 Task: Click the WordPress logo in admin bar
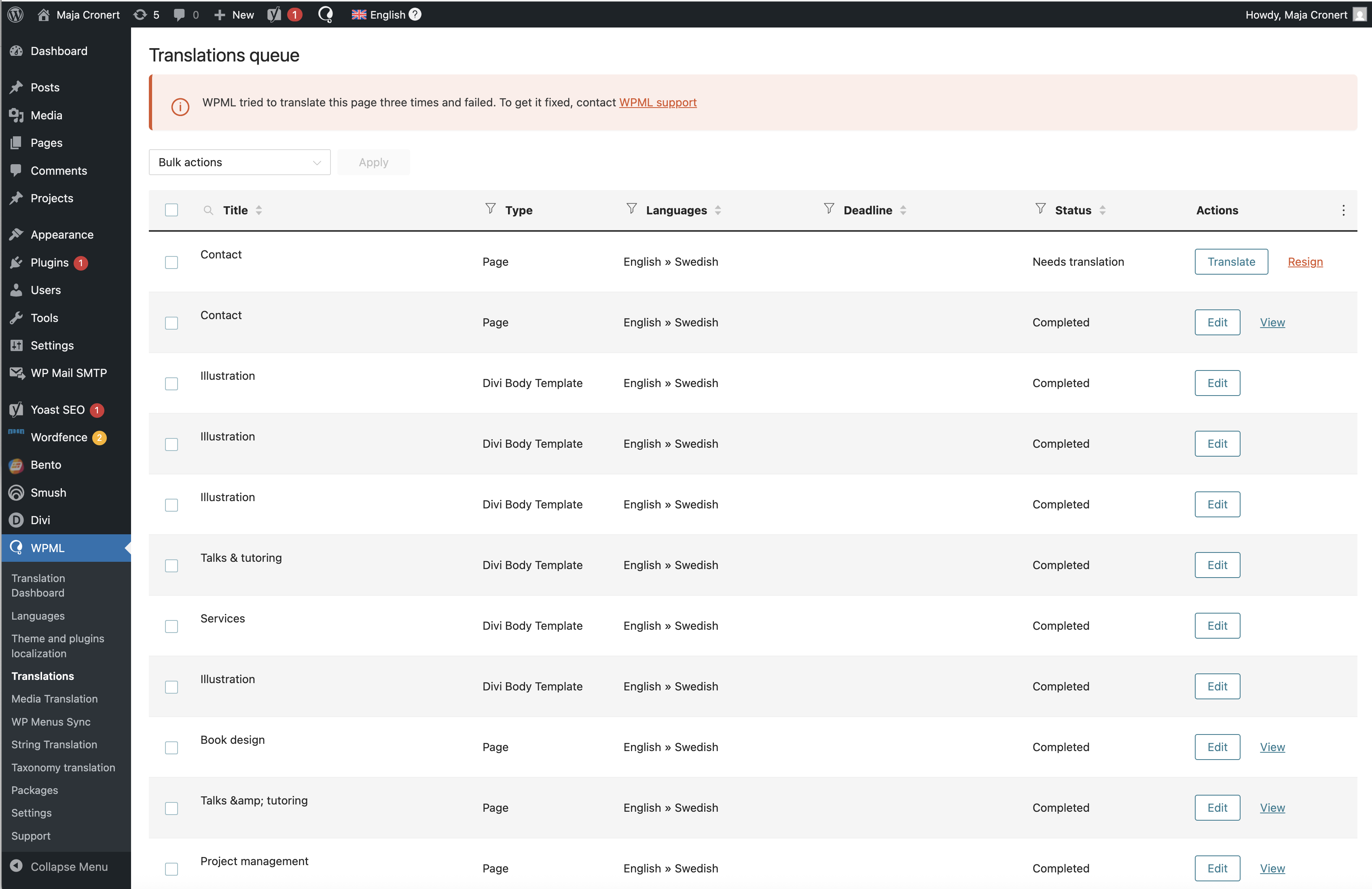15,15
